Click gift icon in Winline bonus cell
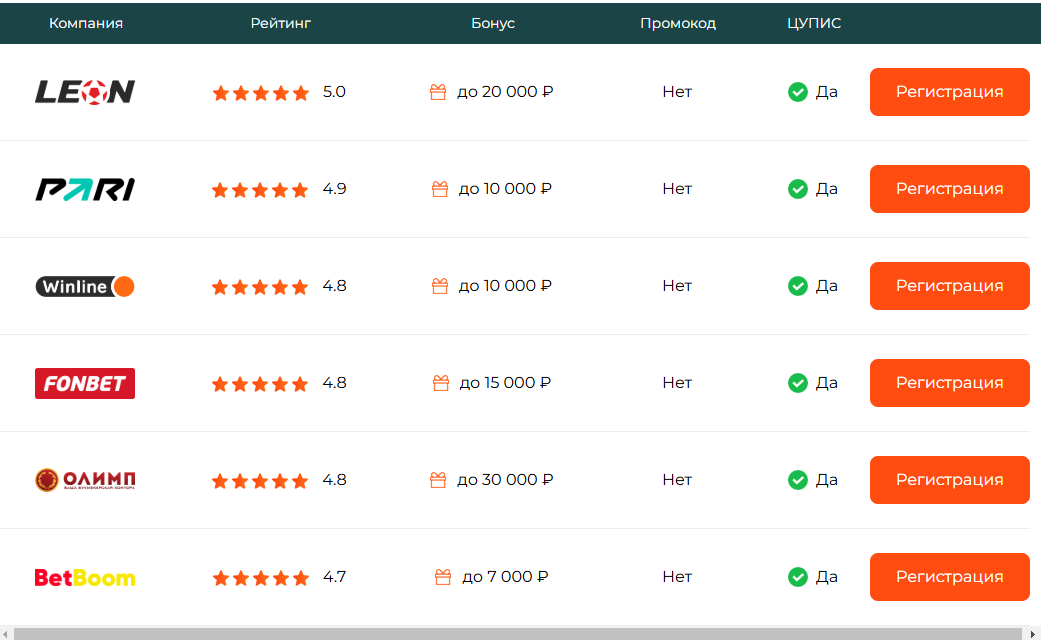 click(440, 286)
